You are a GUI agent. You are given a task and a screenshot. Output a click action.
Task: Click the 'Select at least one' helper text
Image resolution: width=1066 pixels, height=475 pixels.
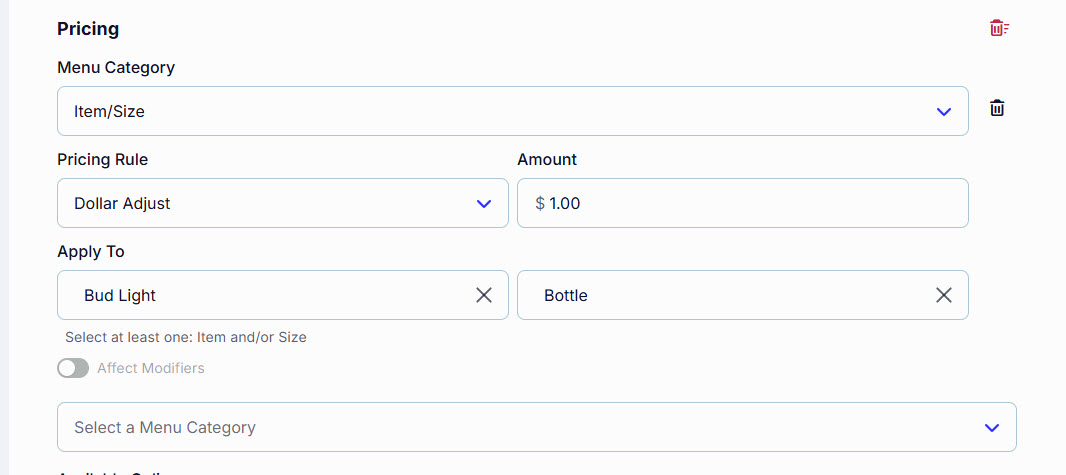pyautogui.click(x=186, y=337)
